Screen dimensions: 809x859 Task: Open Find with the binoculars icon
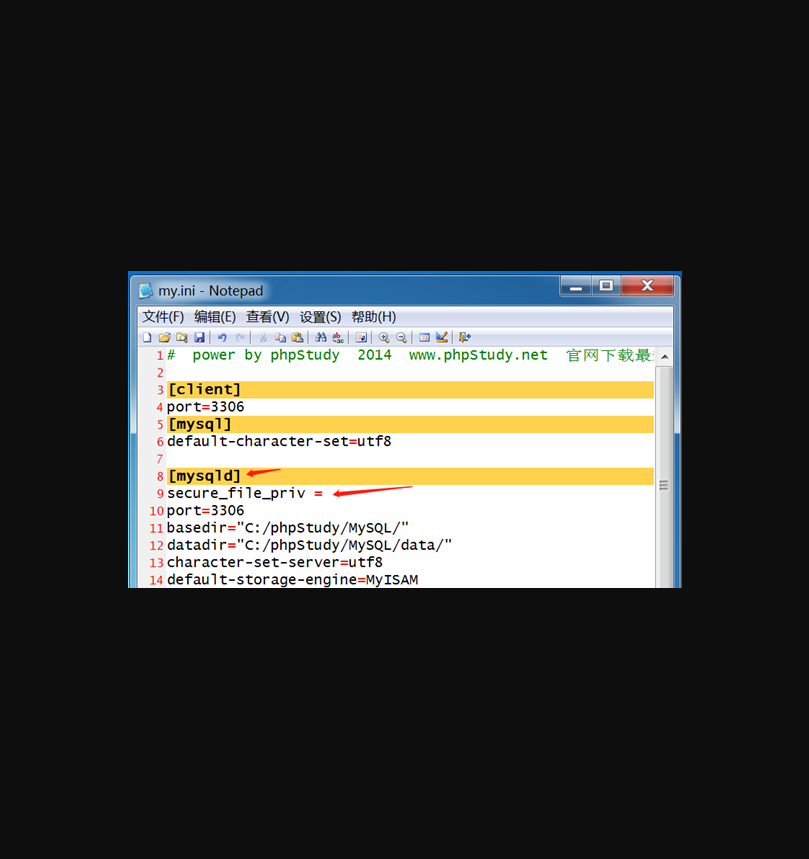point(321,338)
